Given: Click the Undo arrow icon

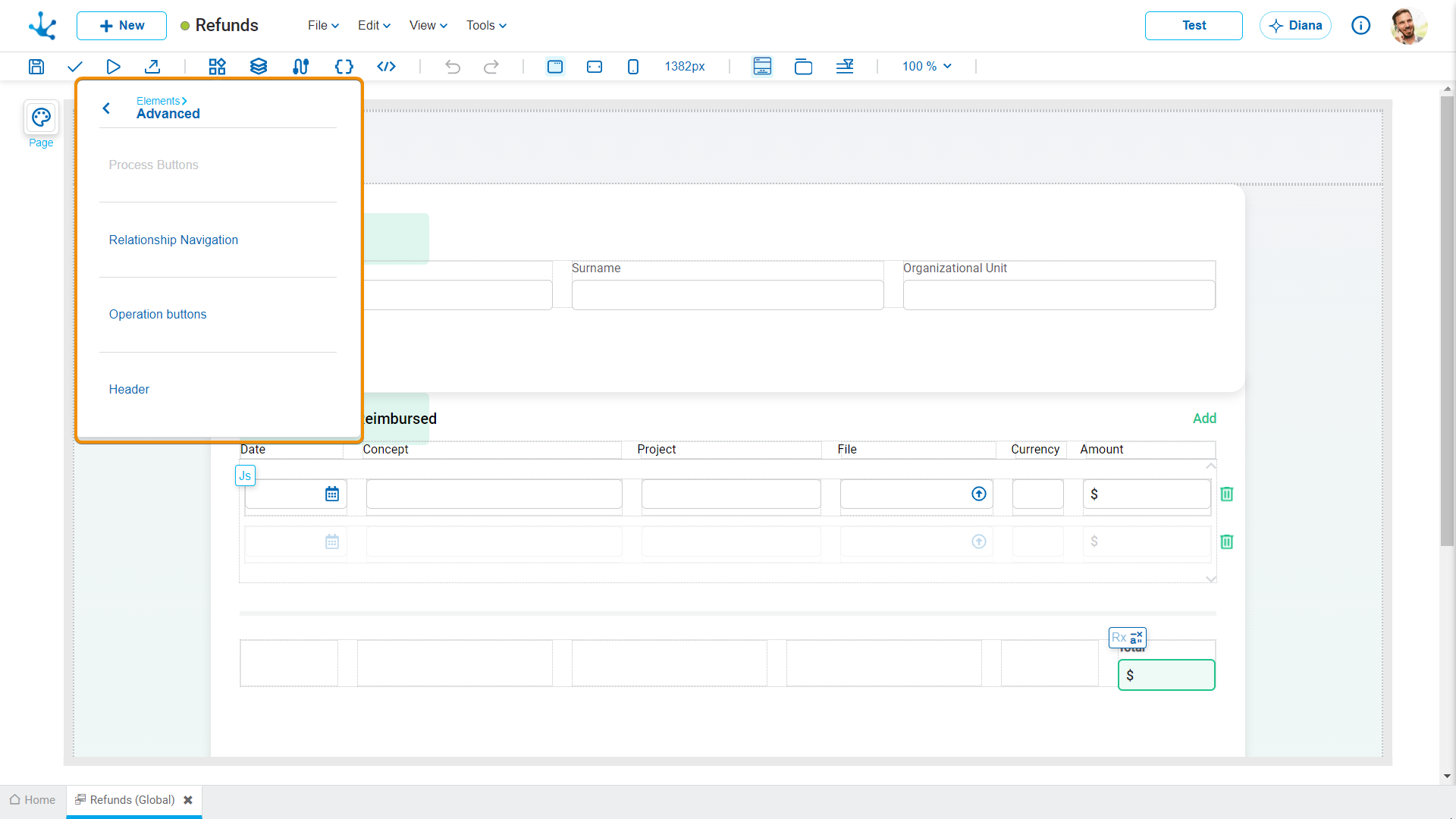Looking at the screenshot, I should [453, 67].
